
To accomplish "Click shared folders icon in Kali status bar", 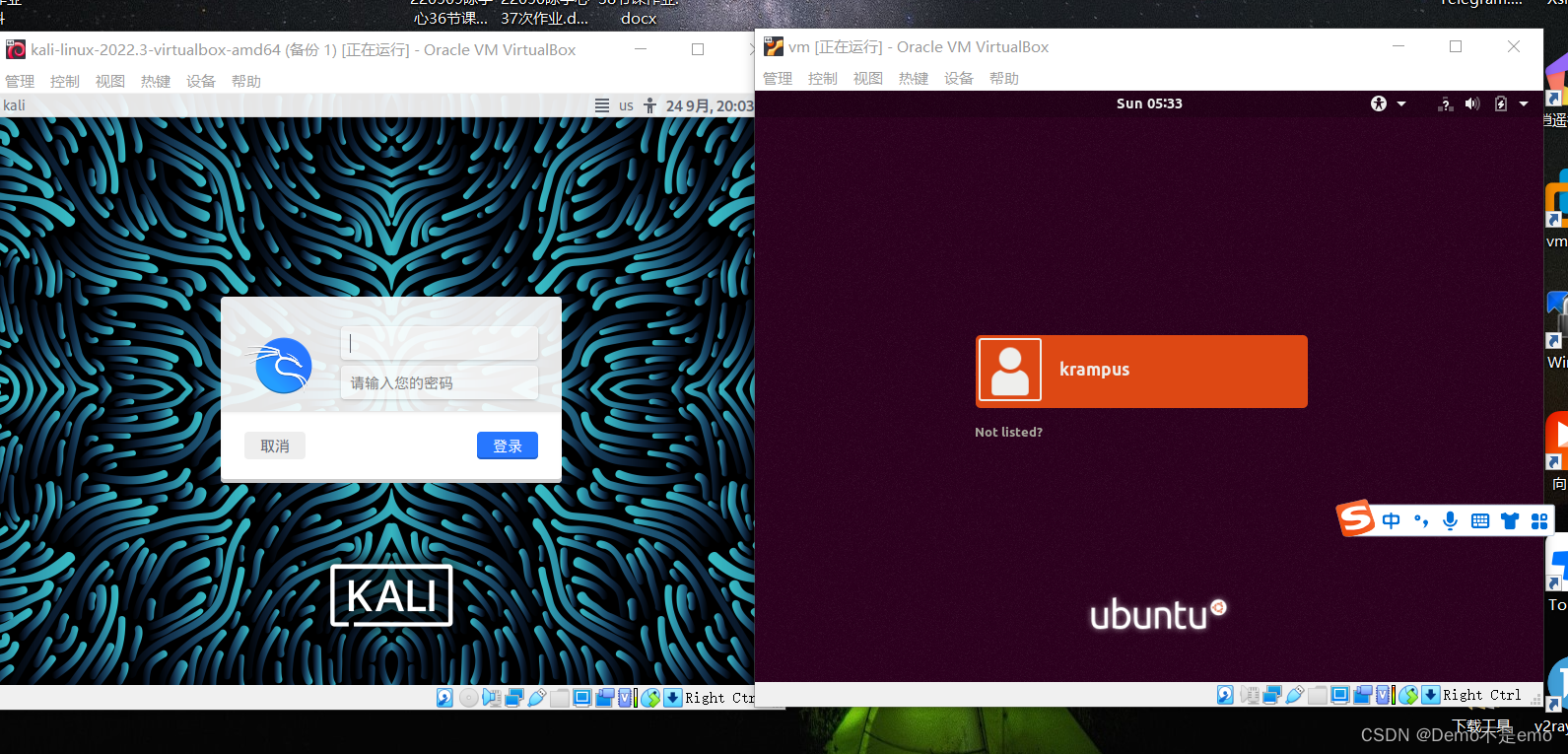I will (x=560, y=698).
